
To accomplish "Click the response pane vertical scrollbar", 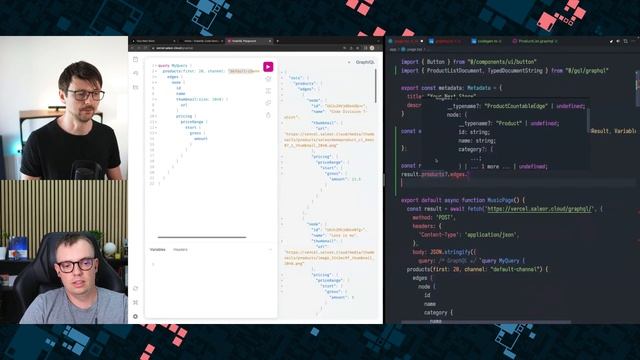I will click(375, 85).
